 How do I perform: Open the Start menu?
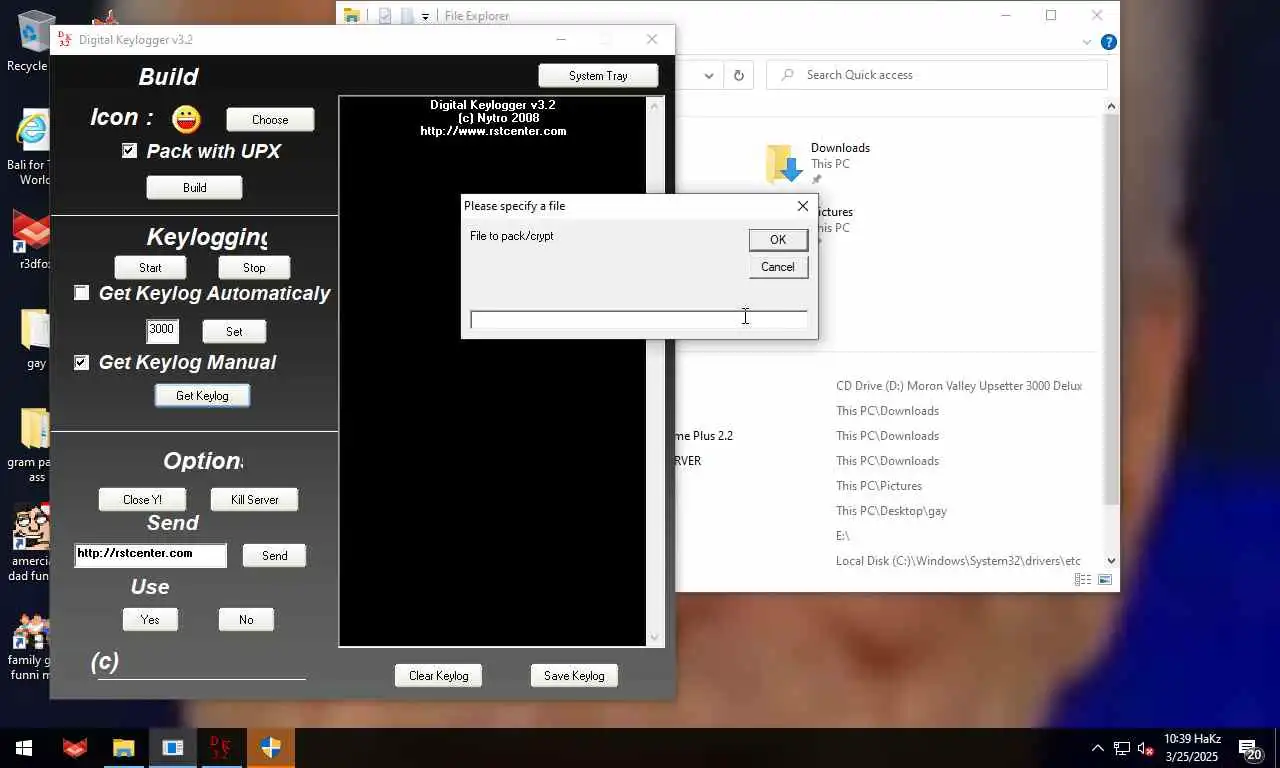click(24, 747)
